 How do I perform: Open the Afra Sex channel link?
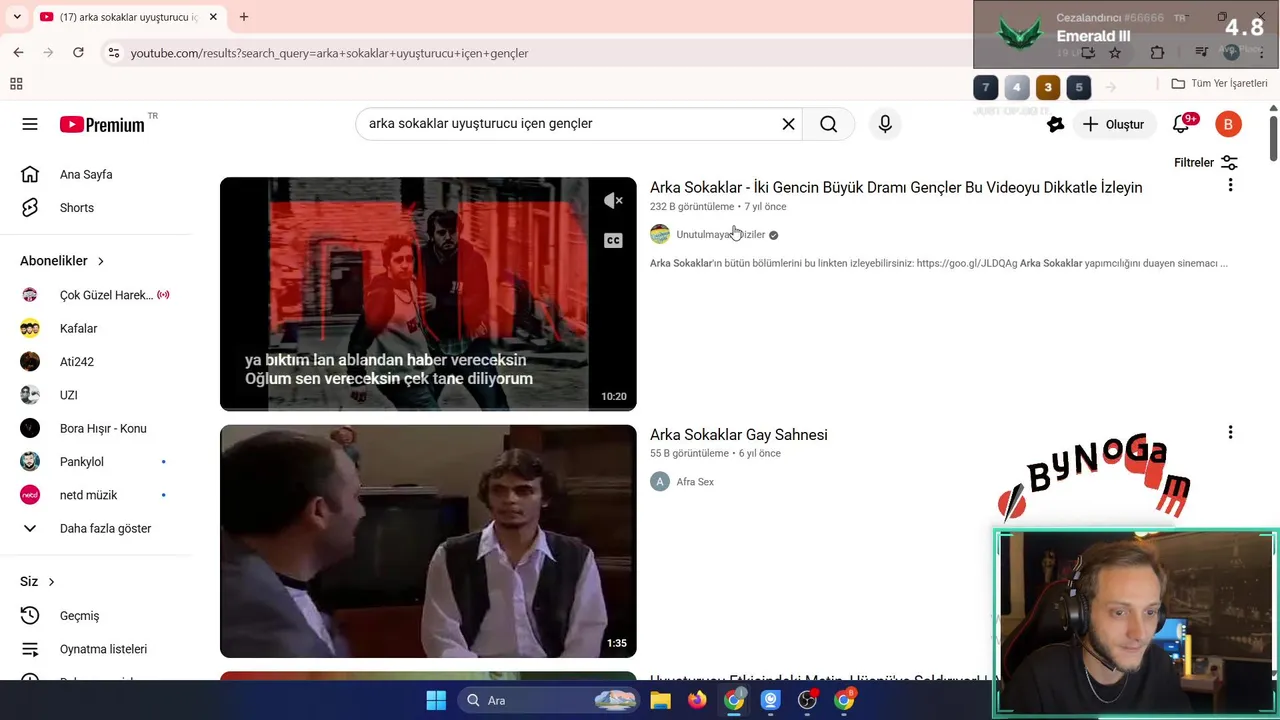[695, 482]
